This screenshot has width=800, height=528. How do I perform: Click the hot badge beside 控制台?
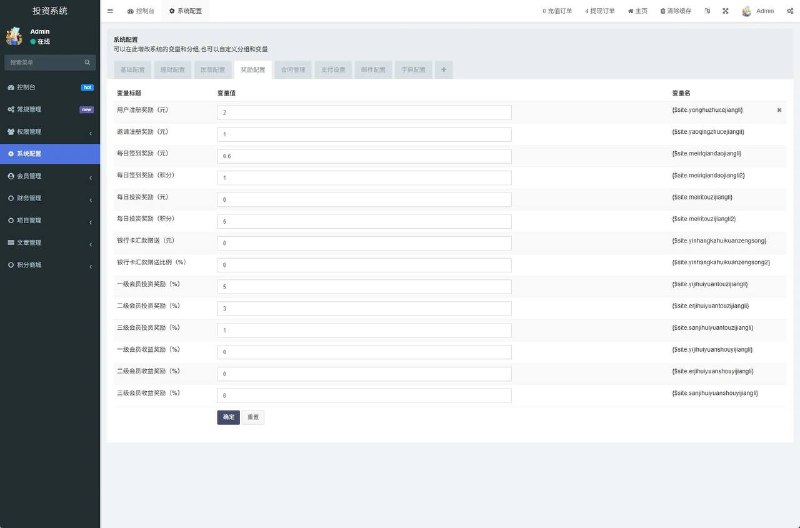87,87
